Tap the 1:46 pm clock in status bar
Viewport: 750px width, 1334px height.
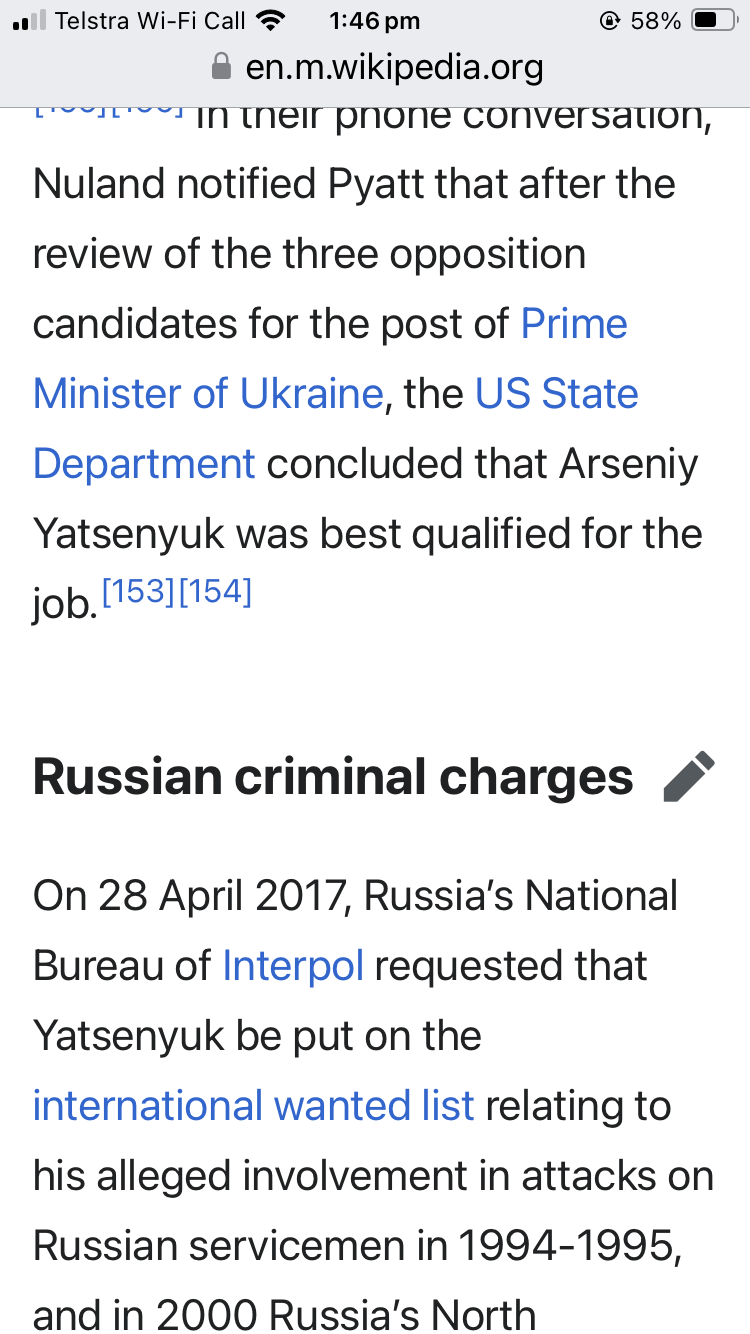coord(374,20)
